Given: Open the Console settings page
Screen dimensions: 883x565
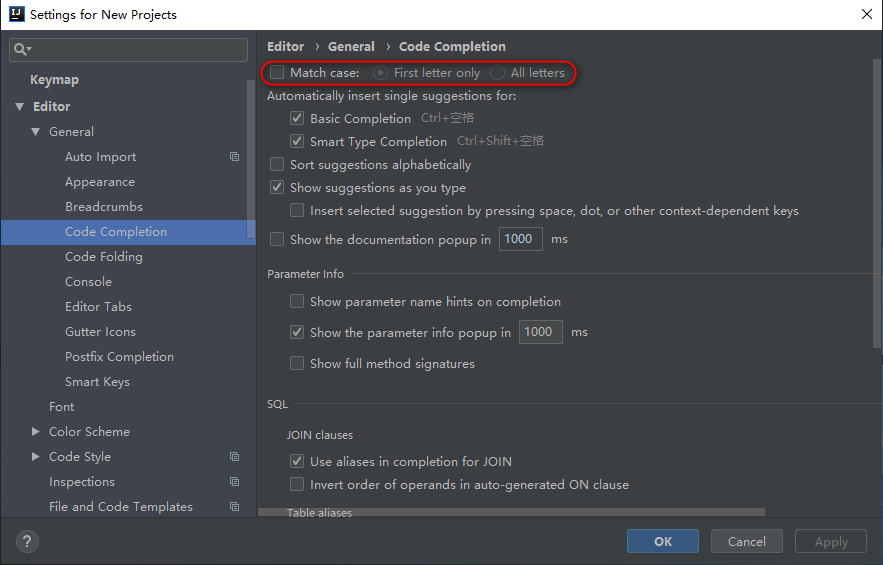Looking at the screenshot, I should pos(88,282).
